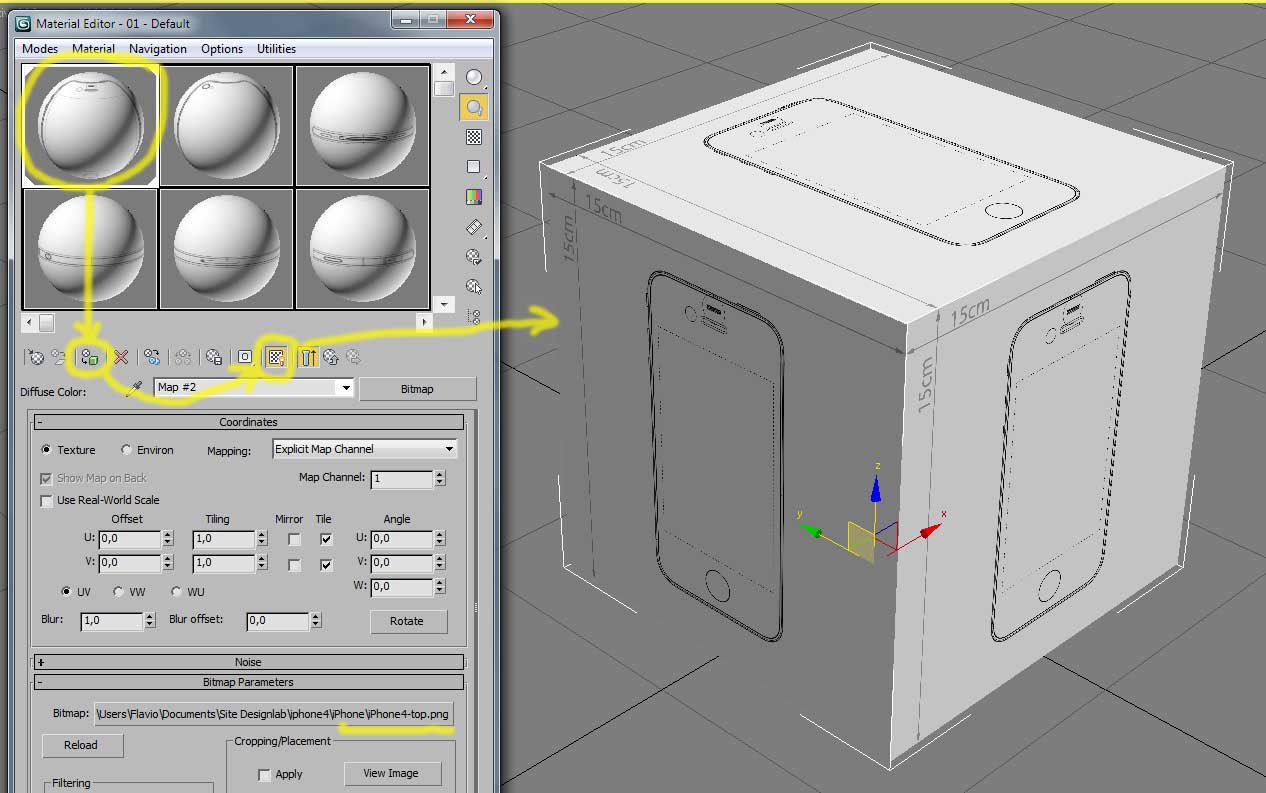Open the Sample Type sphere flyout
The image size is (1266, 793).
[x=474, y=78]
